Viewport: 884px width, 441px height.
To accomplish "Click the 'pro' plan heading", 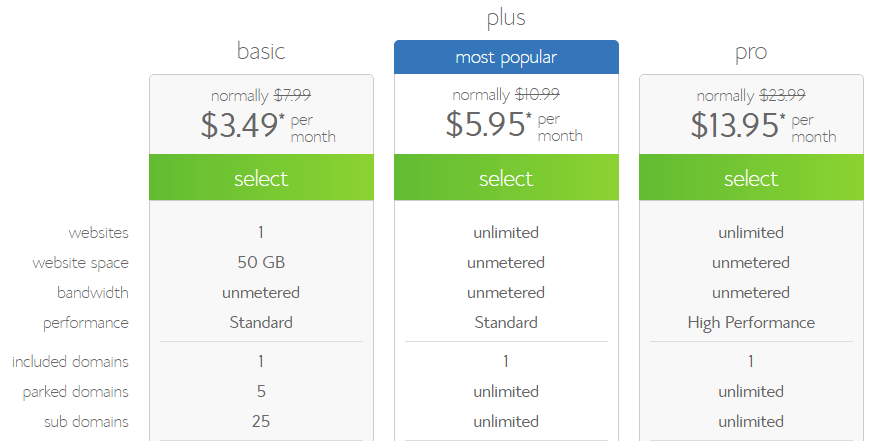I will [750, 51].
